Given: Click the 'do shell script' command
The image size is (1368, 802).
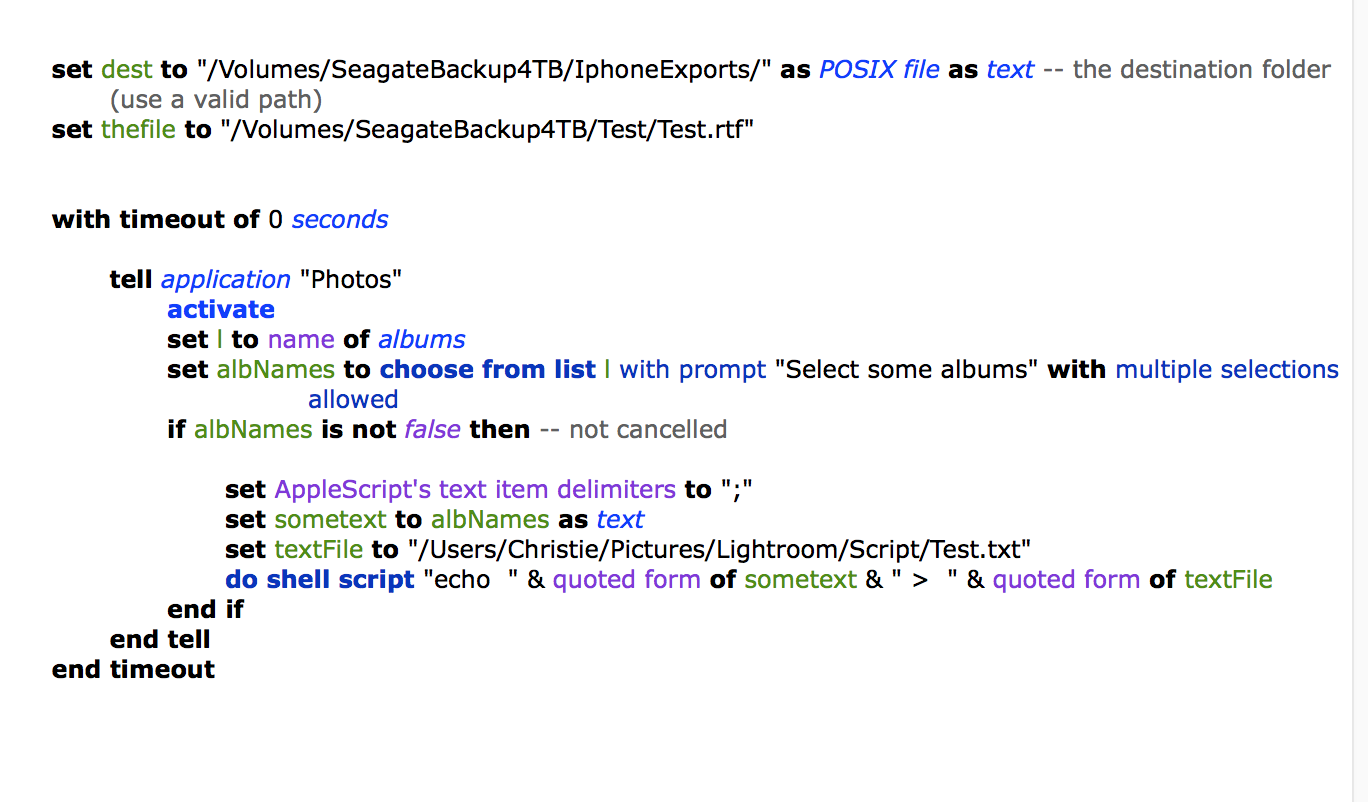Looking at the screenshot, I should 319,580.
